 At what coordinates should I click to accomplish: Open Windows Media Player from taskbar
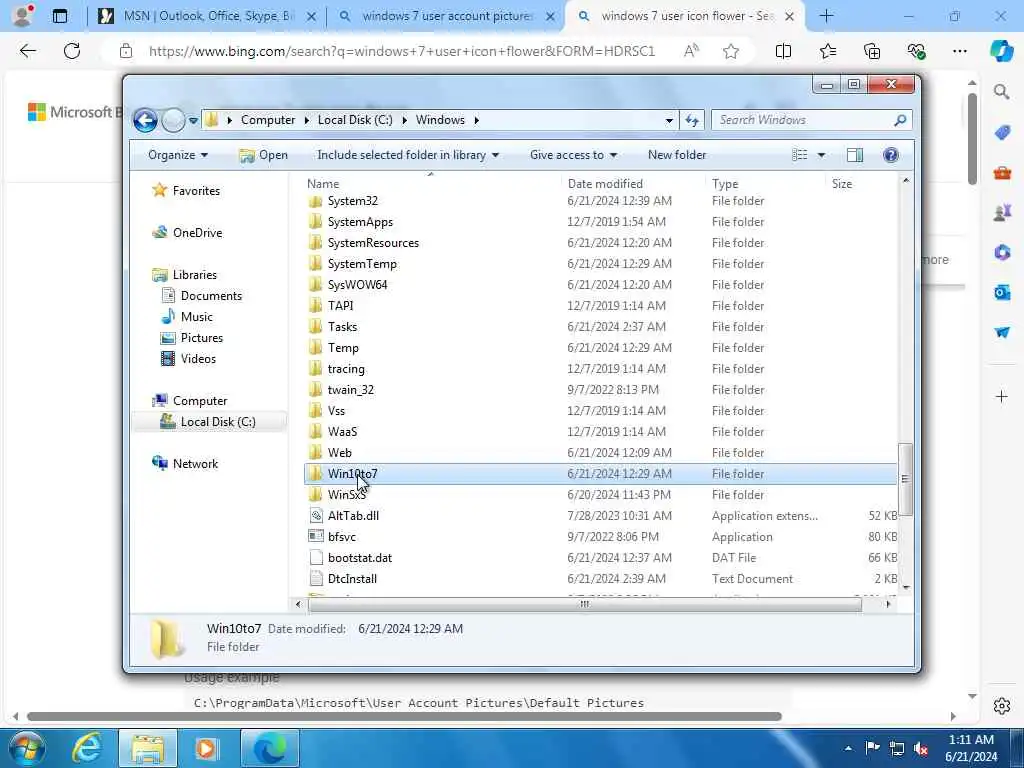tap(207, 748)
